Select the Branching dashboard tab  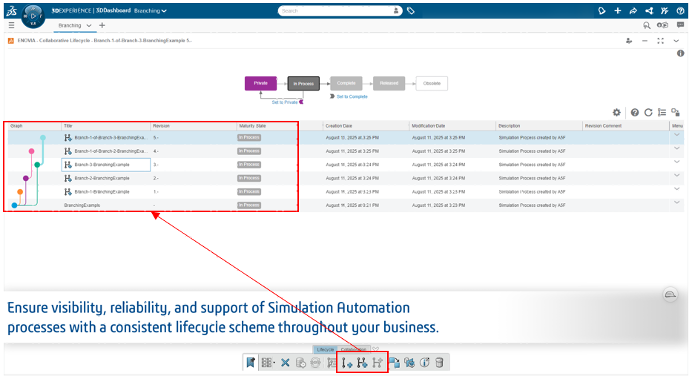coord(70,26)
